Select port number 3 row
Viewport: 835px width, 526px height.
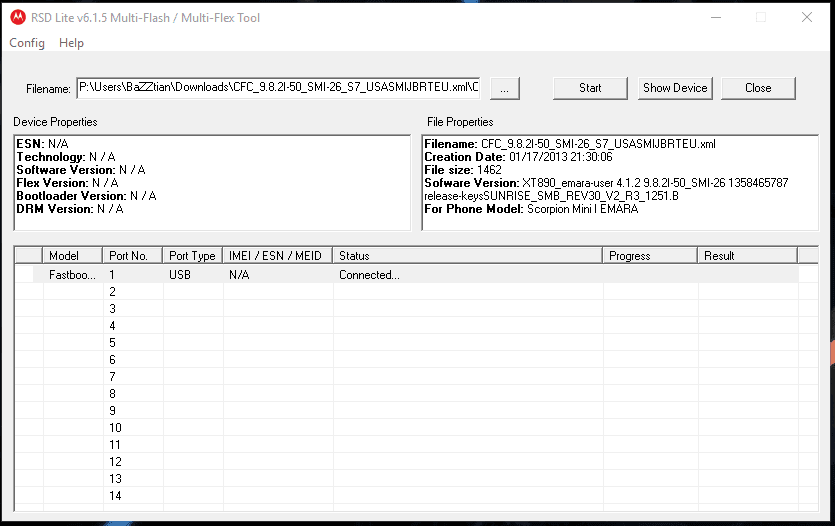(x=407, y=309)
